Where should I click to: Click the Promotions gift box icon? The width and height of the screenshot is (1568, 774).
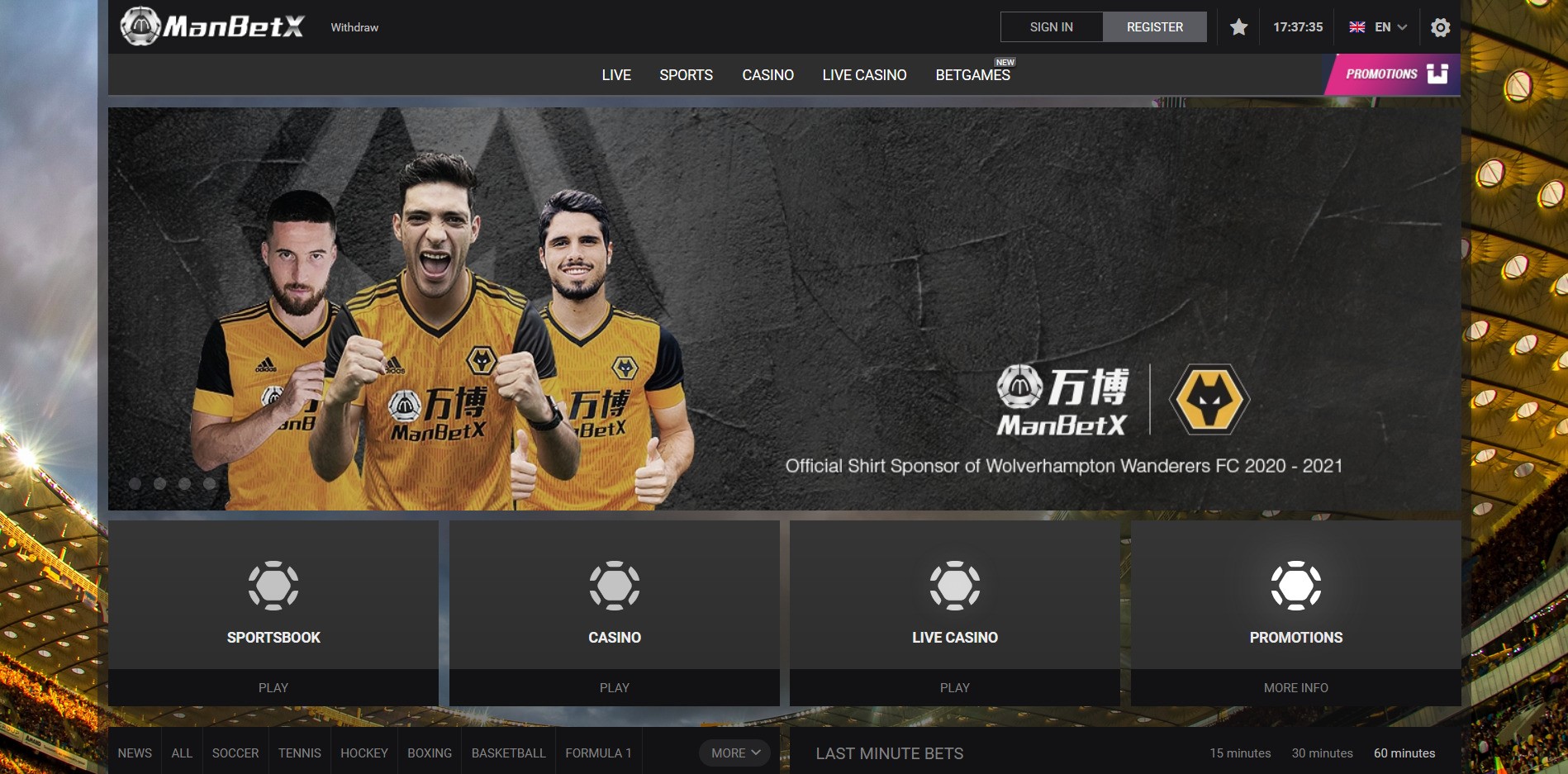point(1437,74)
